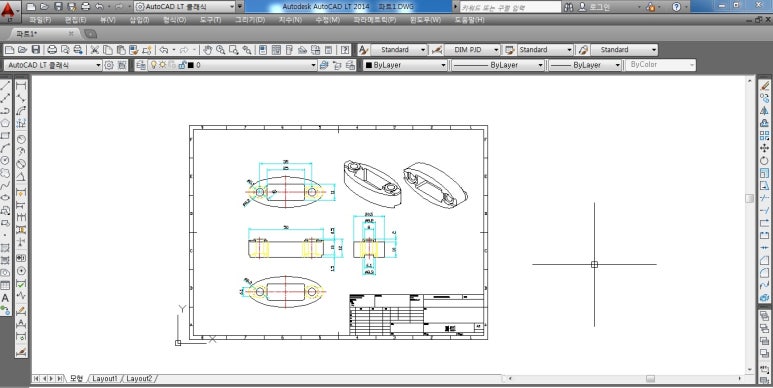773x388 pixels.
Task: Toggle the layer freeze sun icon
Action: [162, 65]
